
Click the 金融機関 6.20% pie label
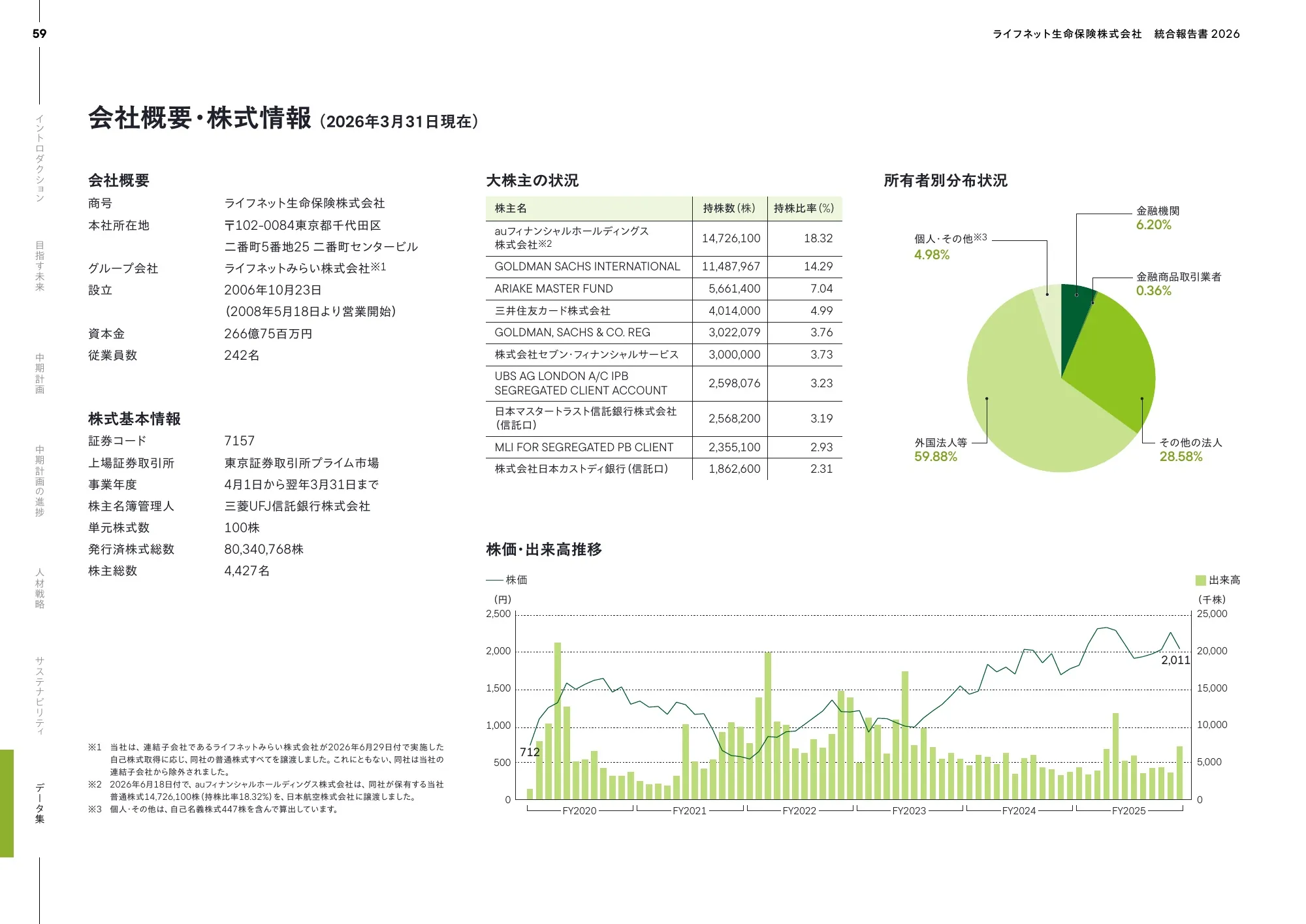[1158, 218]
